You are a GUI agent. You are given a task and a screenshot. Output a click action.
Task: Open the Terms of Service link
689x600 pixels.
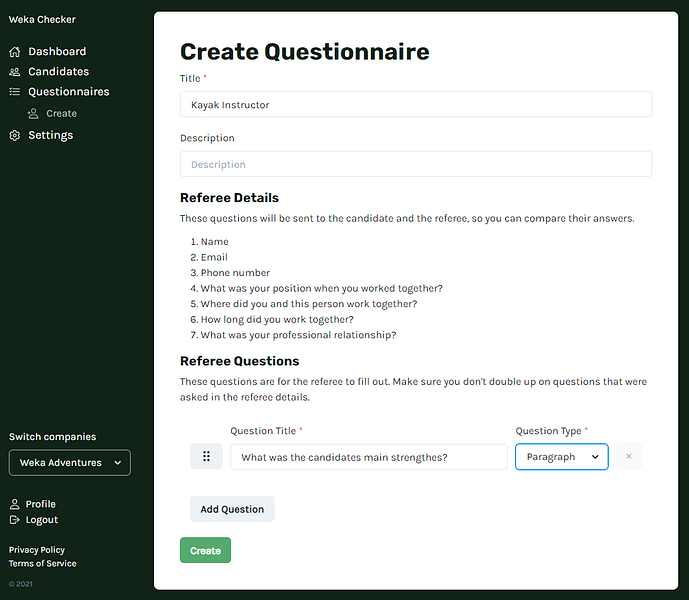point(42,564)
